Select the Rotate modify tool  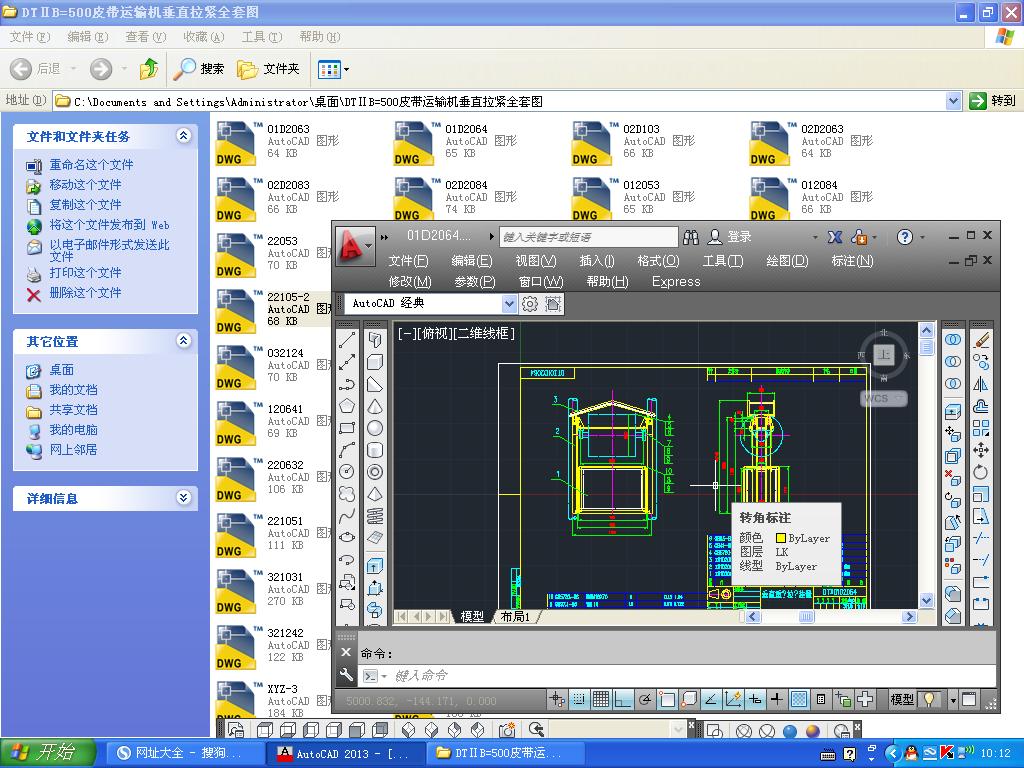pos(981,472)
